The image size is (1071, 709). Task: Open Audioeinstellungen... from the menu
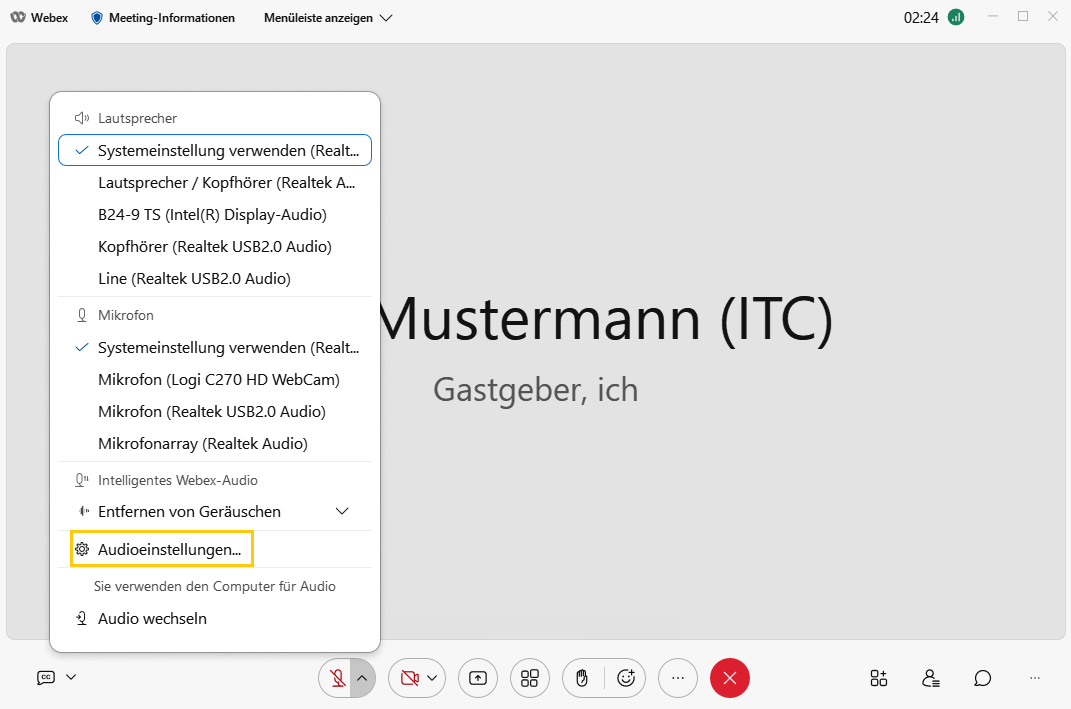coord(169,549)
